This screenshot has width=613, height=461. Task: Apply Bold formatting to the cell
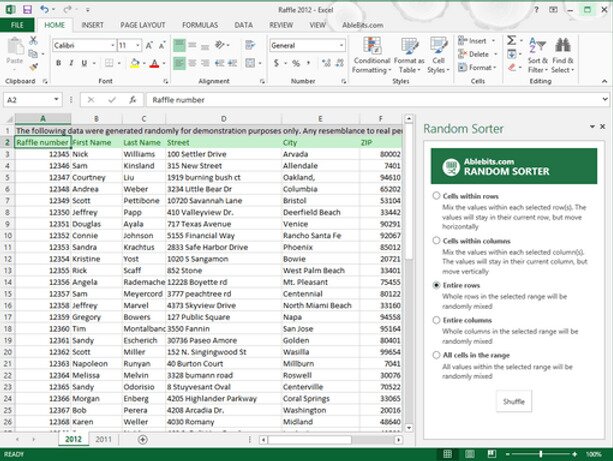click(x=58, y=62)
